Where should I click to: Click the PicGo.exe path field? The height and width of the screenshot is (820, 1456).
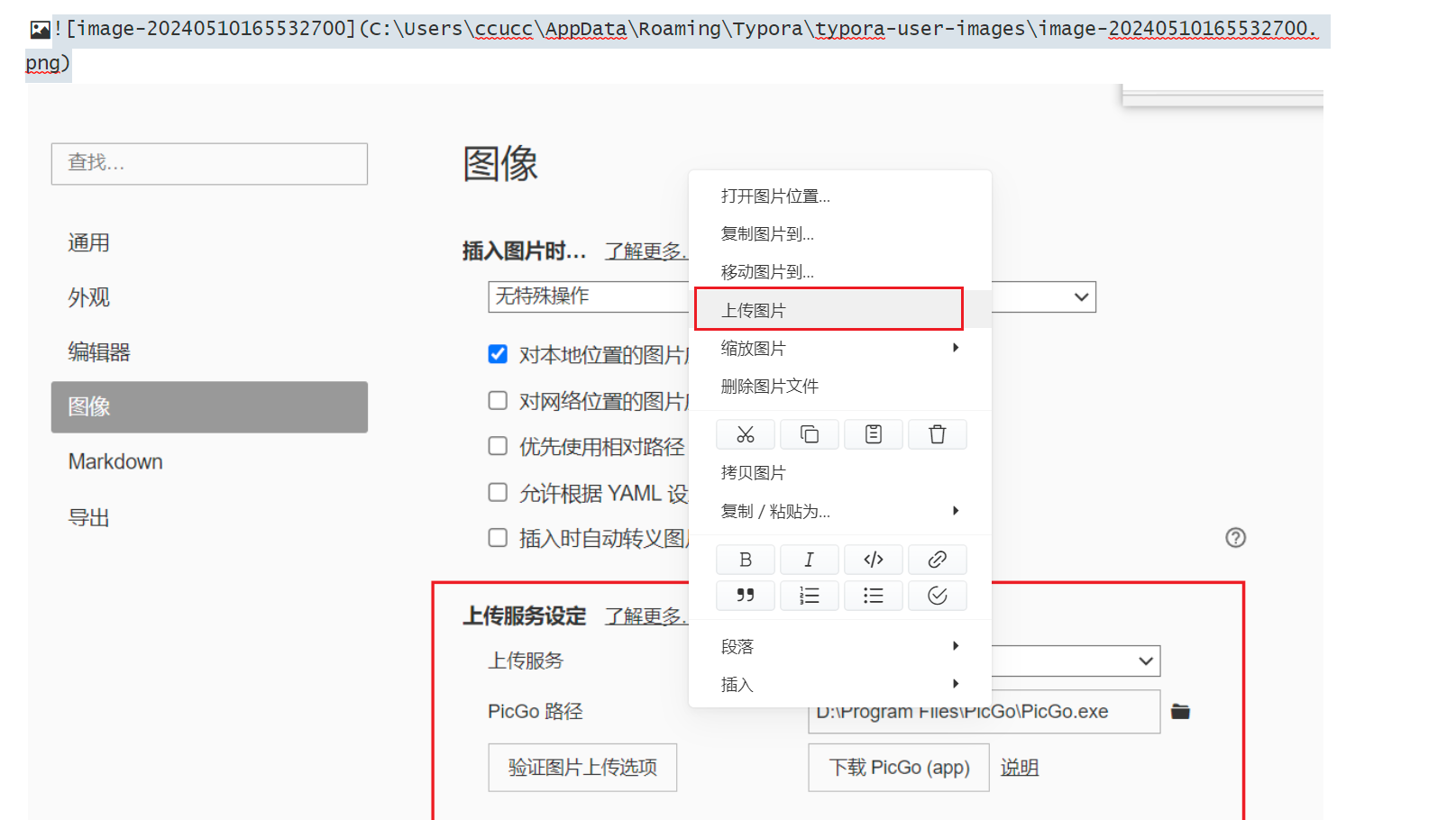(984, 712)
